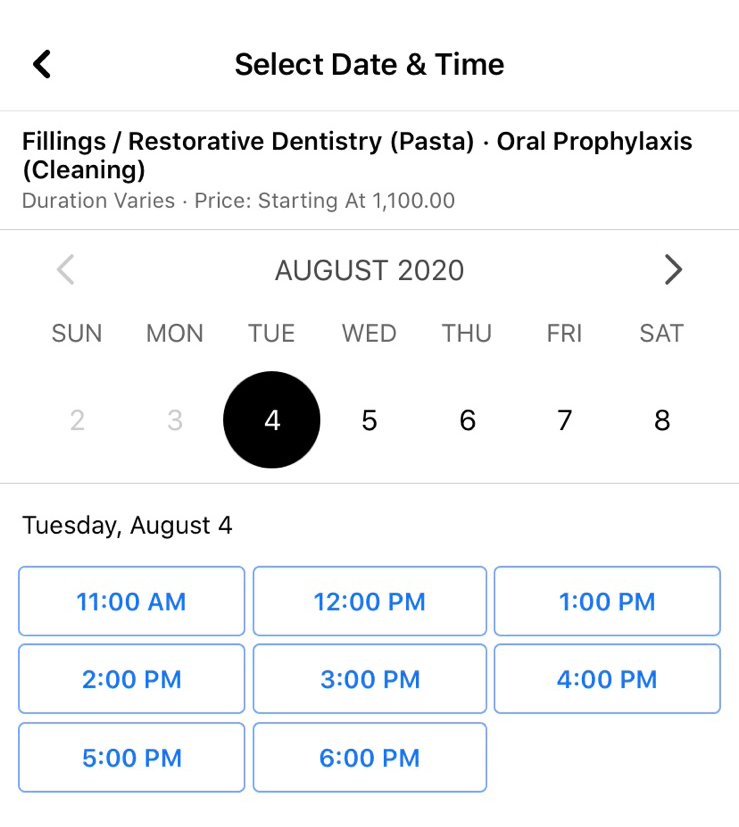Select the 3:00 PM time slot
739x827 pixels.
click(369, 680)
